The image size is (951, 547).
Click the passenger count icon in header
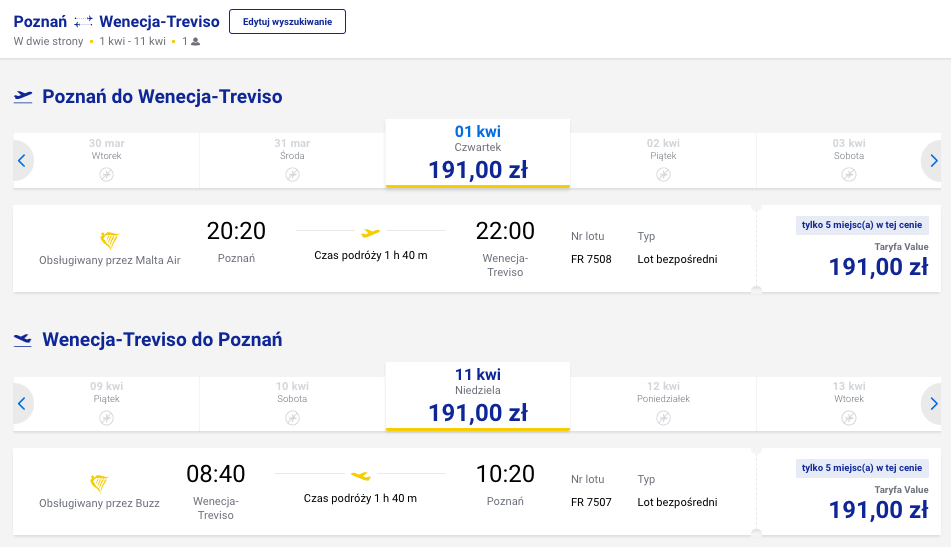[x=195, y=42]
